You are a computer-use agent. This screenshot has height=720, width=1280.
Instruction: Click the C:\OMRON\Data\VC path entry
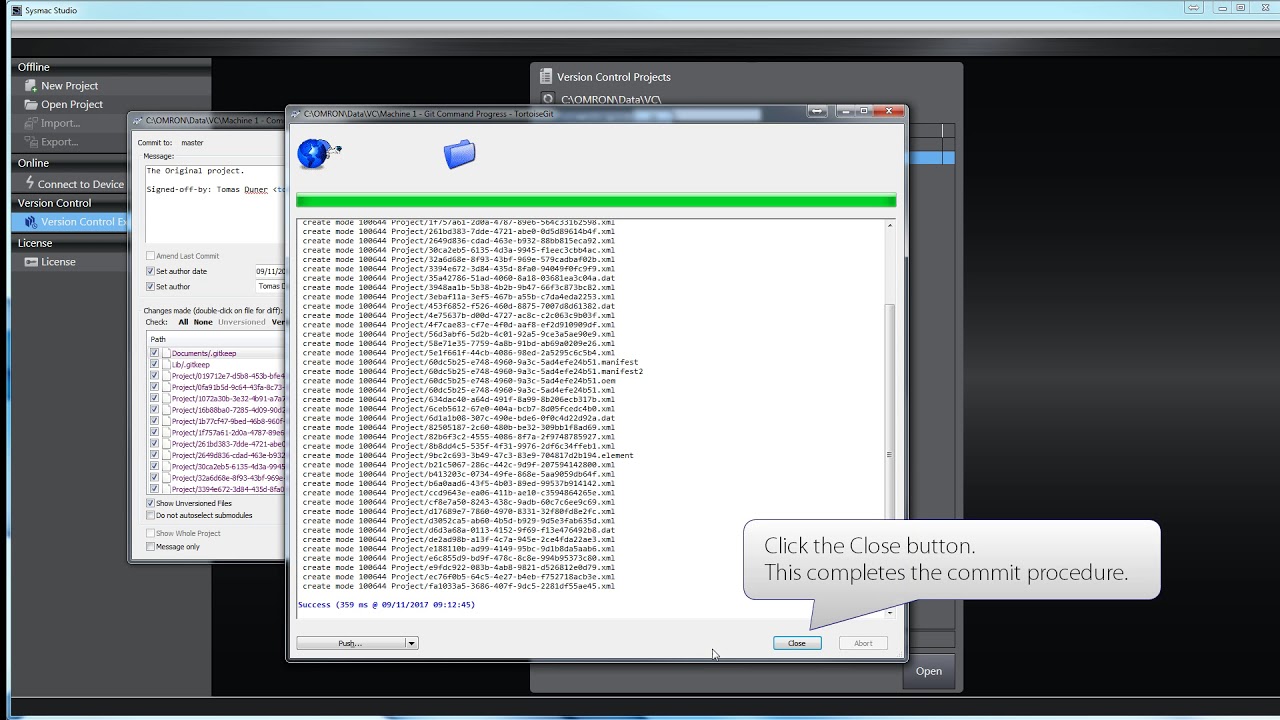[x=611, y=99]
